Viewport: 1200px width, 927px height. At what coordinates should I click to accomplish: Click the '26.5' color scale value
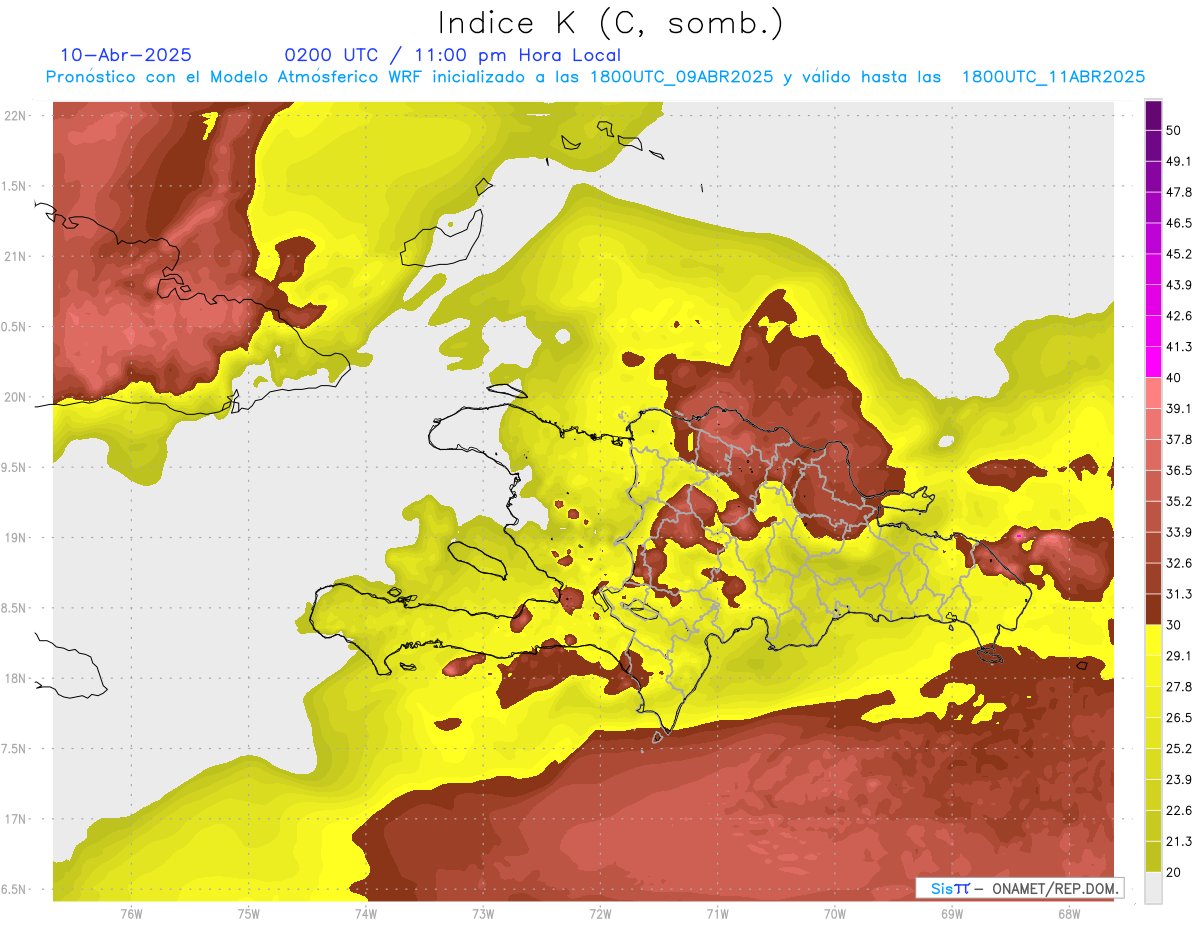[1179, 718]
